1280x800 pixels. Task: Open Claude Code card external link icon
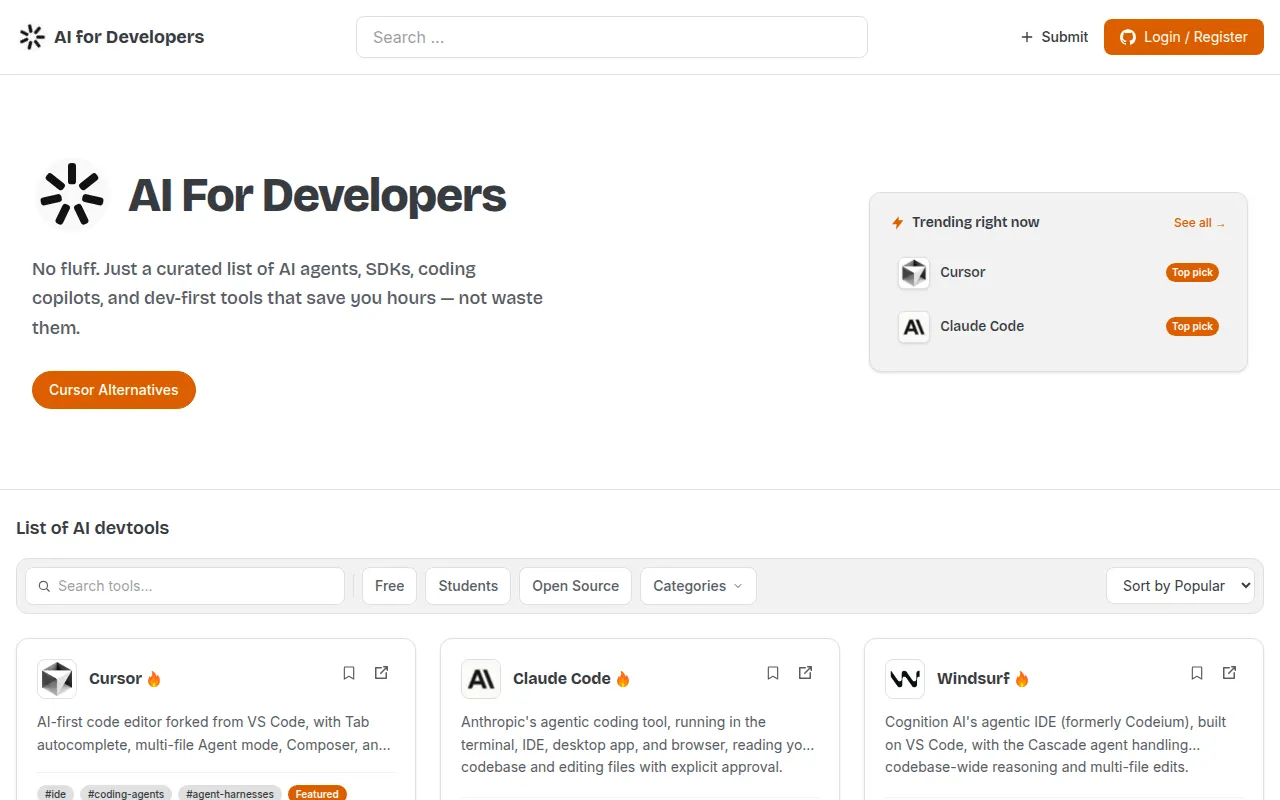coord(805,673)
